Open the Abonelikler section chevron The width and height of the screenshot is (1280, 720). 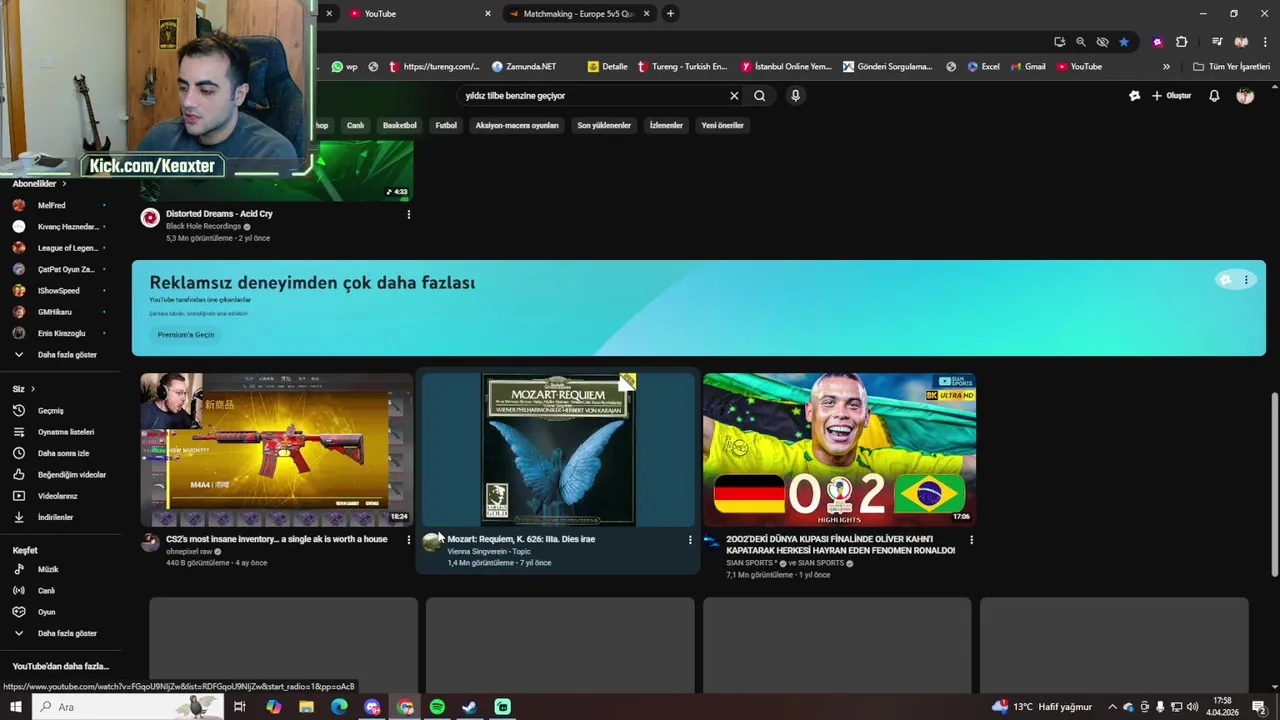tap(64, 184)
